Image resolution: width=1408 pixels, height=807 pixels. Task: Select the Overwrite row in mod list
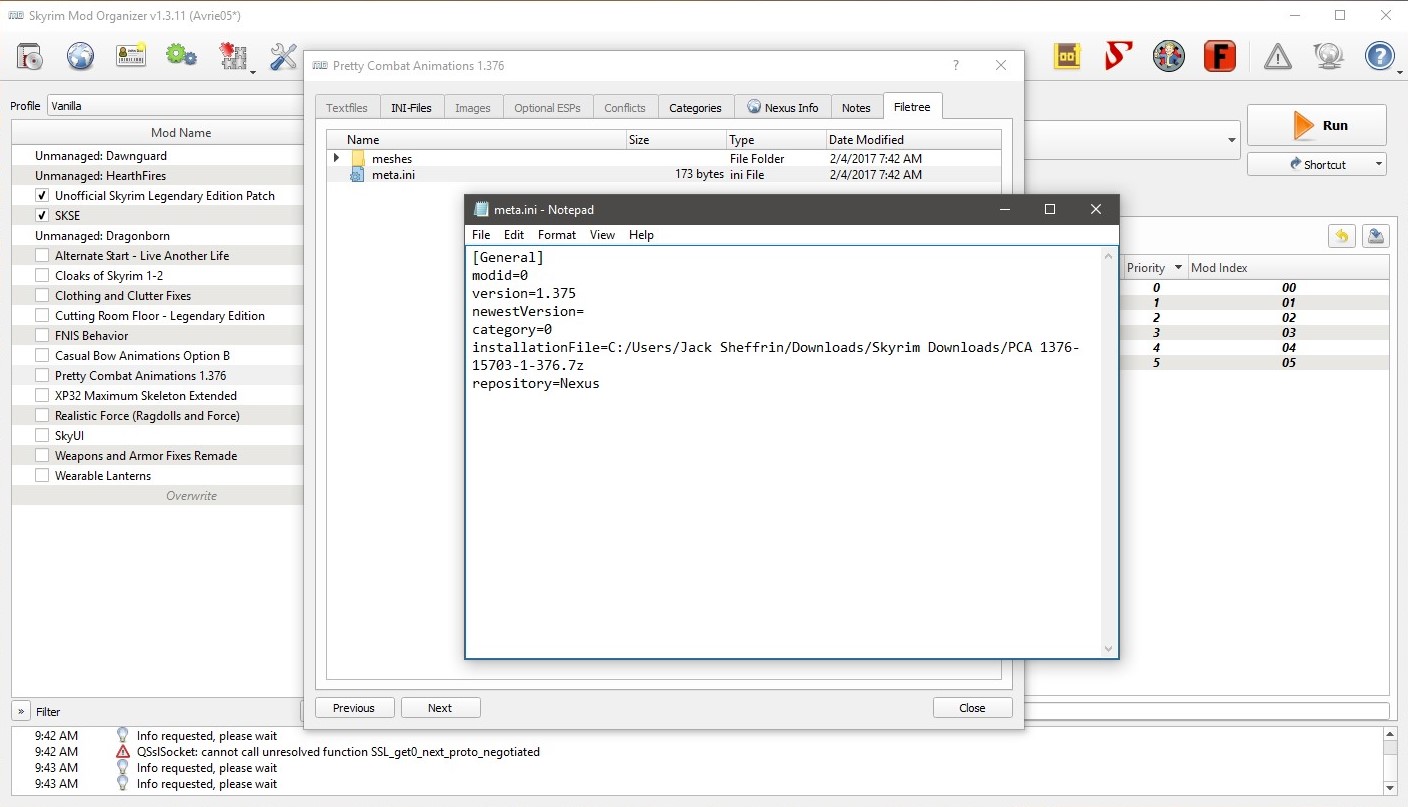pyautogui.click(x=157, y=496)
